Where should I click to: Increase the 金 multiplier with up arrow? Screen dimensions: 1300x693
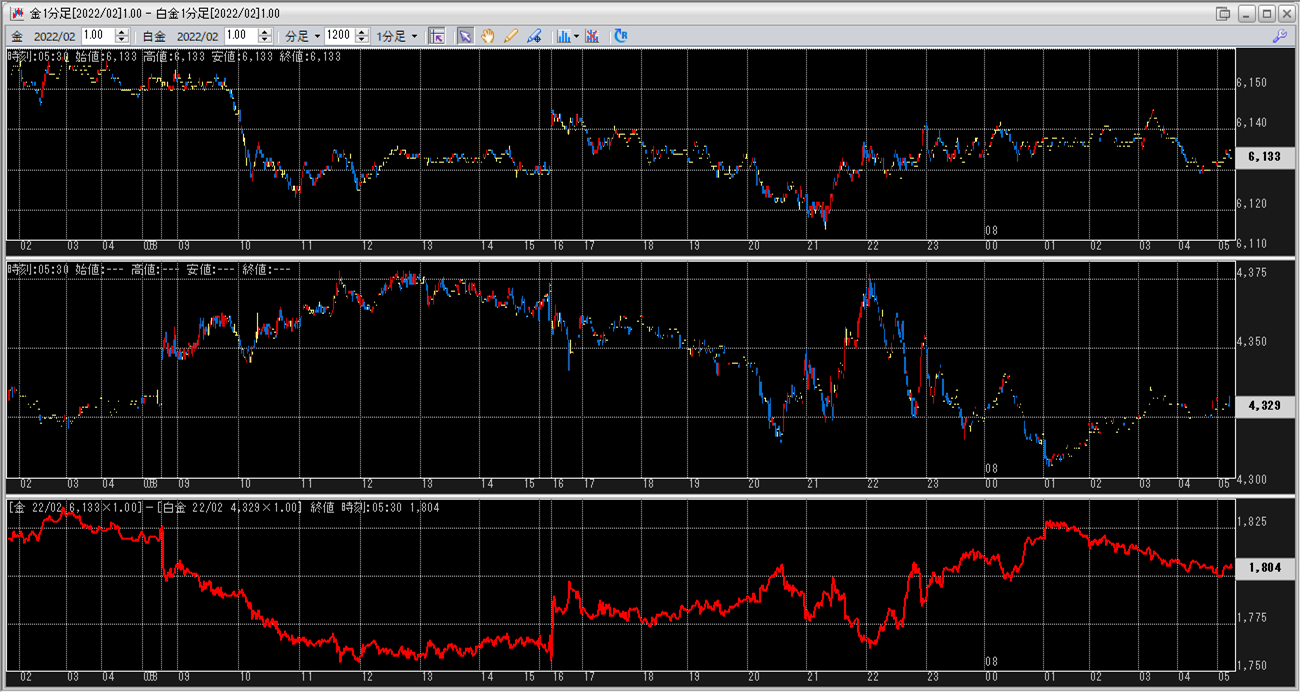click(x=122, y=31)
